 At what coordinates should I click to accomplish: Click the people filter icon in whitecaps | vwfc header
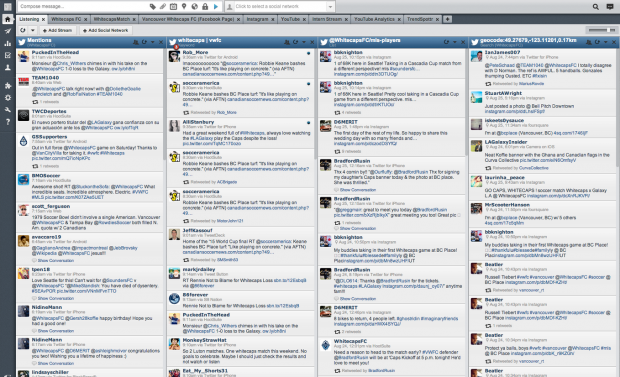coord(287,42)
